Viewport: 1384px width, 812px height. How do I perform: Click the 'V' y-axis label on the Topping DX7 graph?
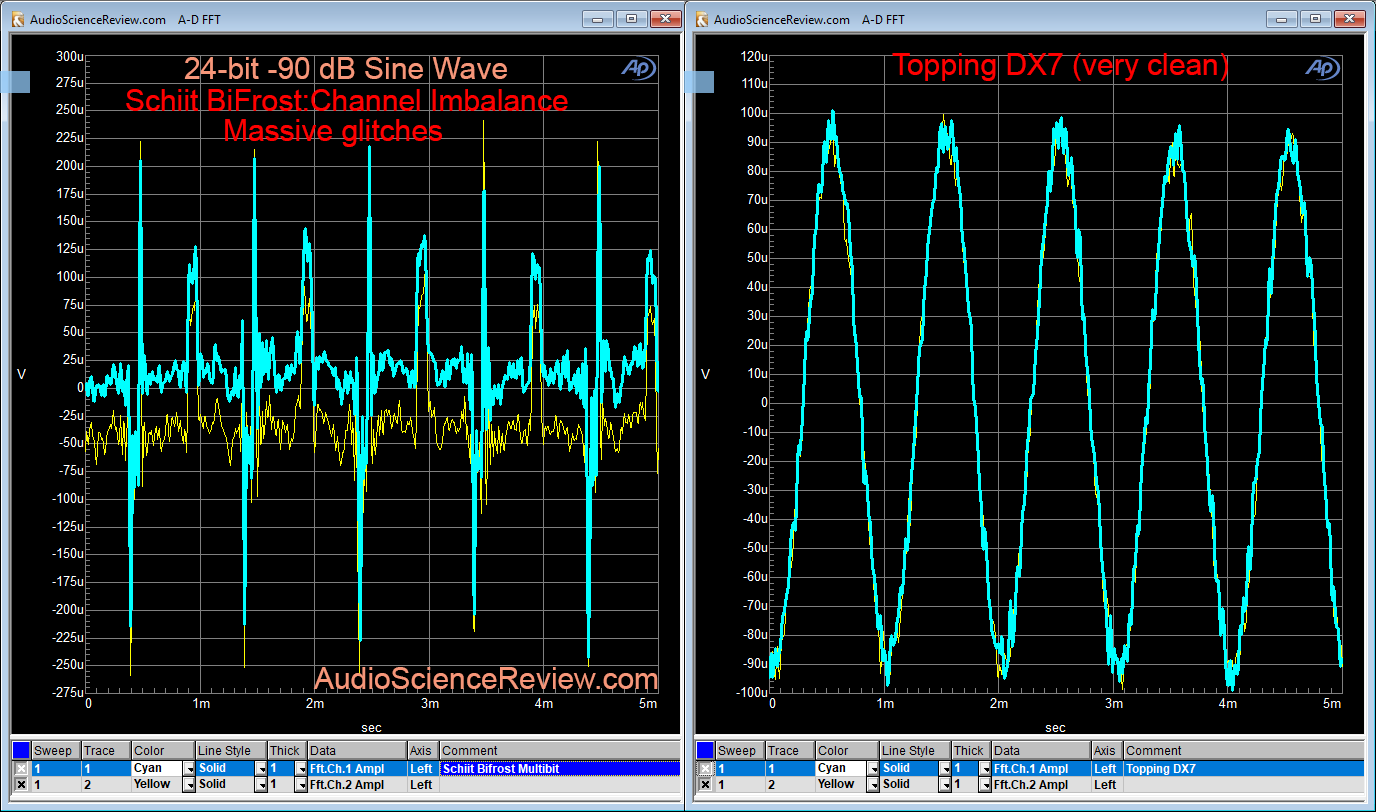tap(705, 374)
